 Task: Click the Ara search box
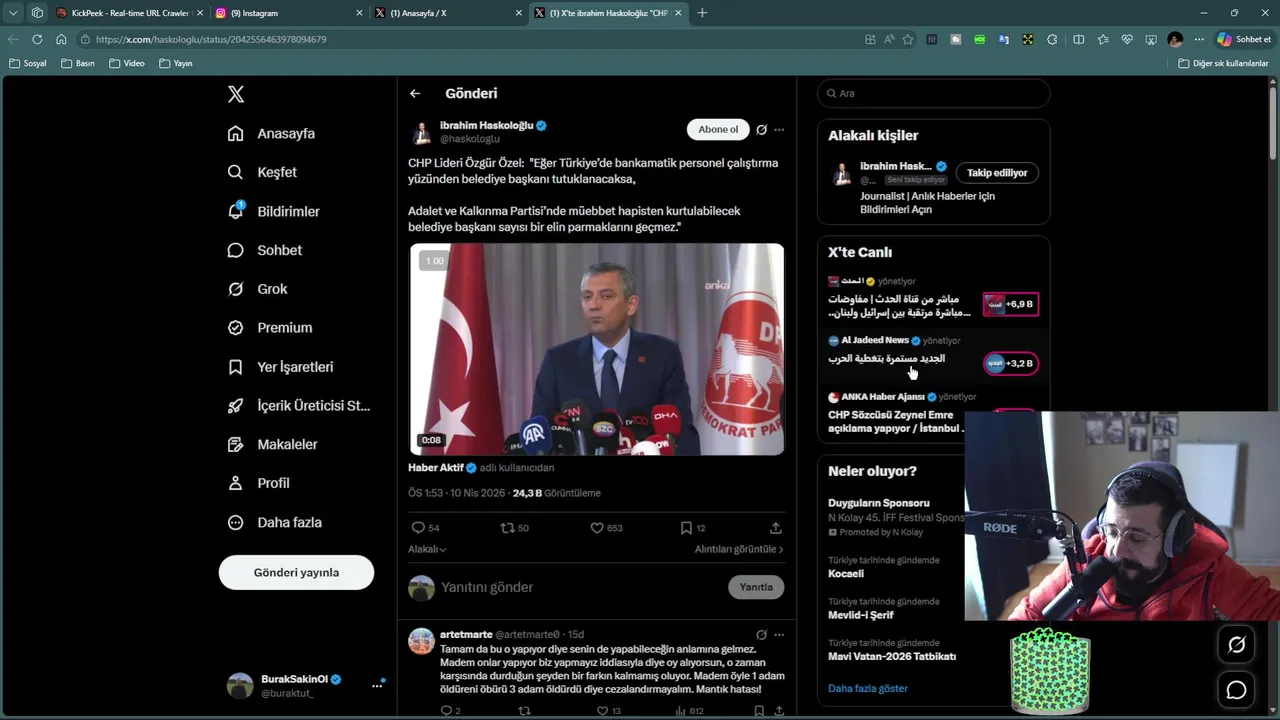pyautogui.click(x=934, y=93)
